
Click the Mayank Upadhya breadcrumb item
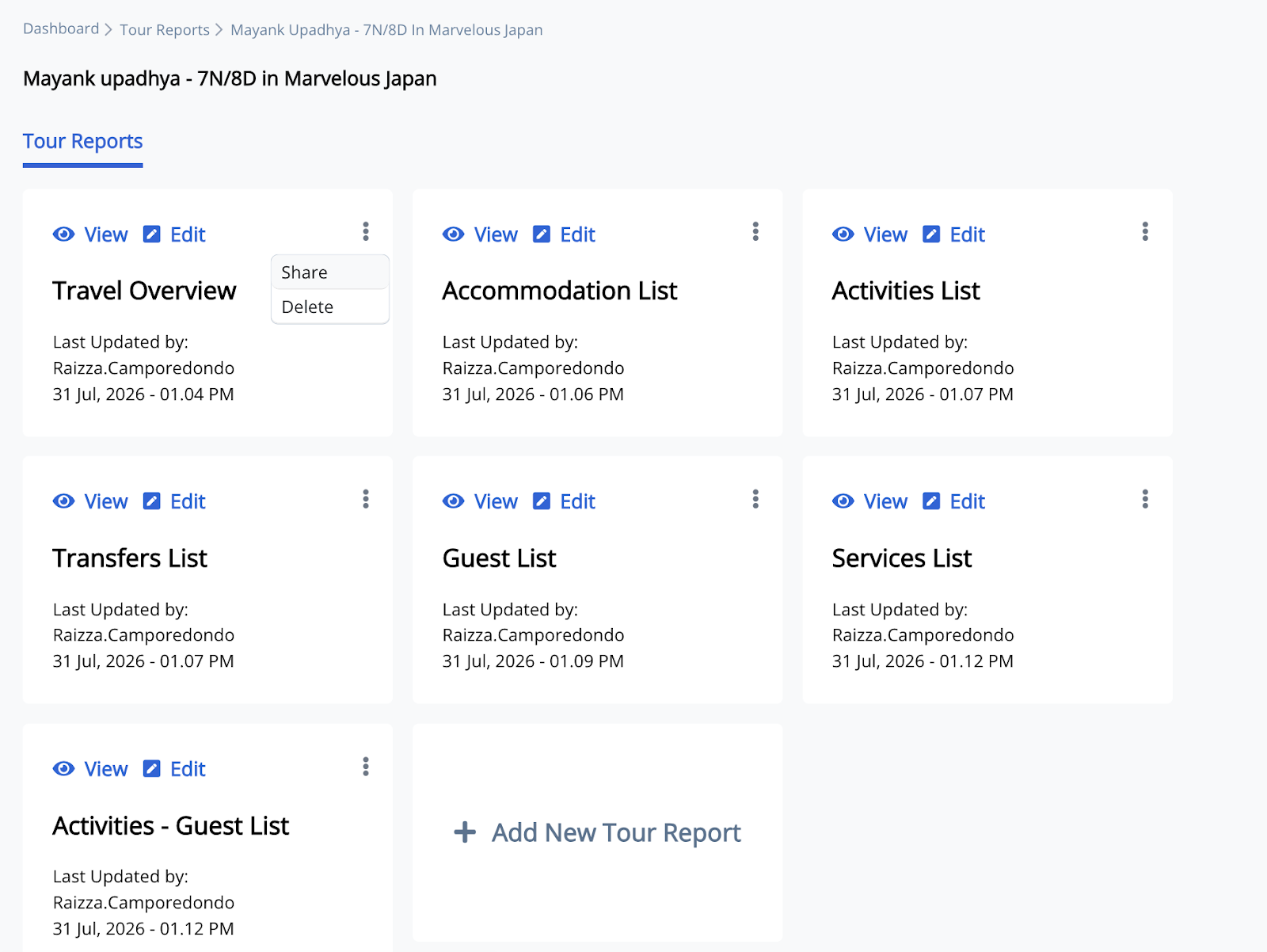pos(386,30)
